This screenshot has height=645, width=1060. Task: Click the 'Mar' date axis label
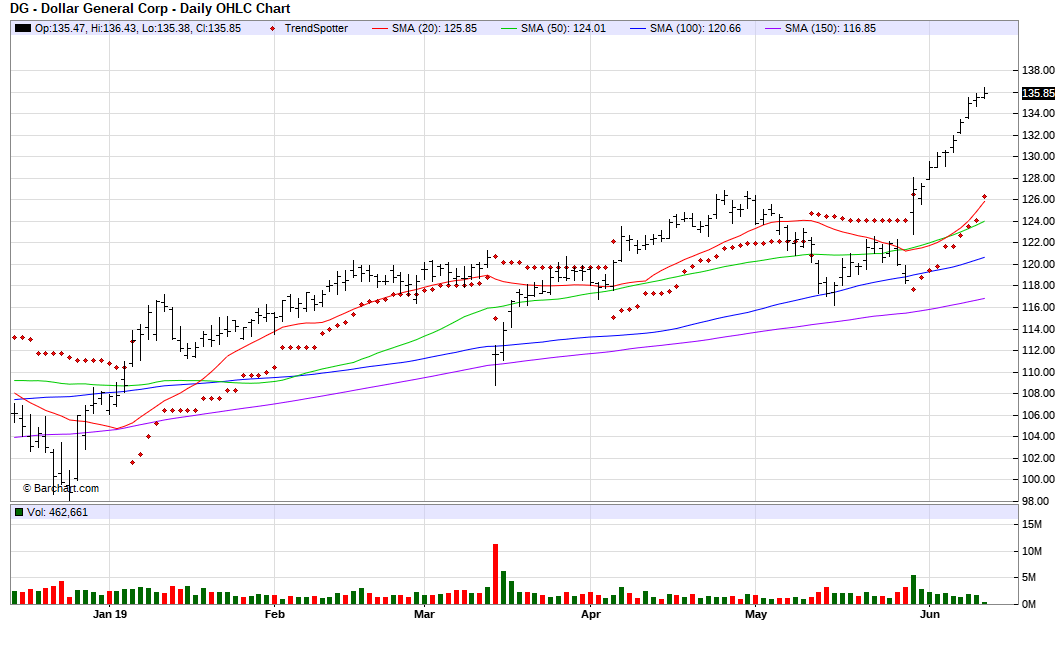pyautogui.click(x=424, y=614)
